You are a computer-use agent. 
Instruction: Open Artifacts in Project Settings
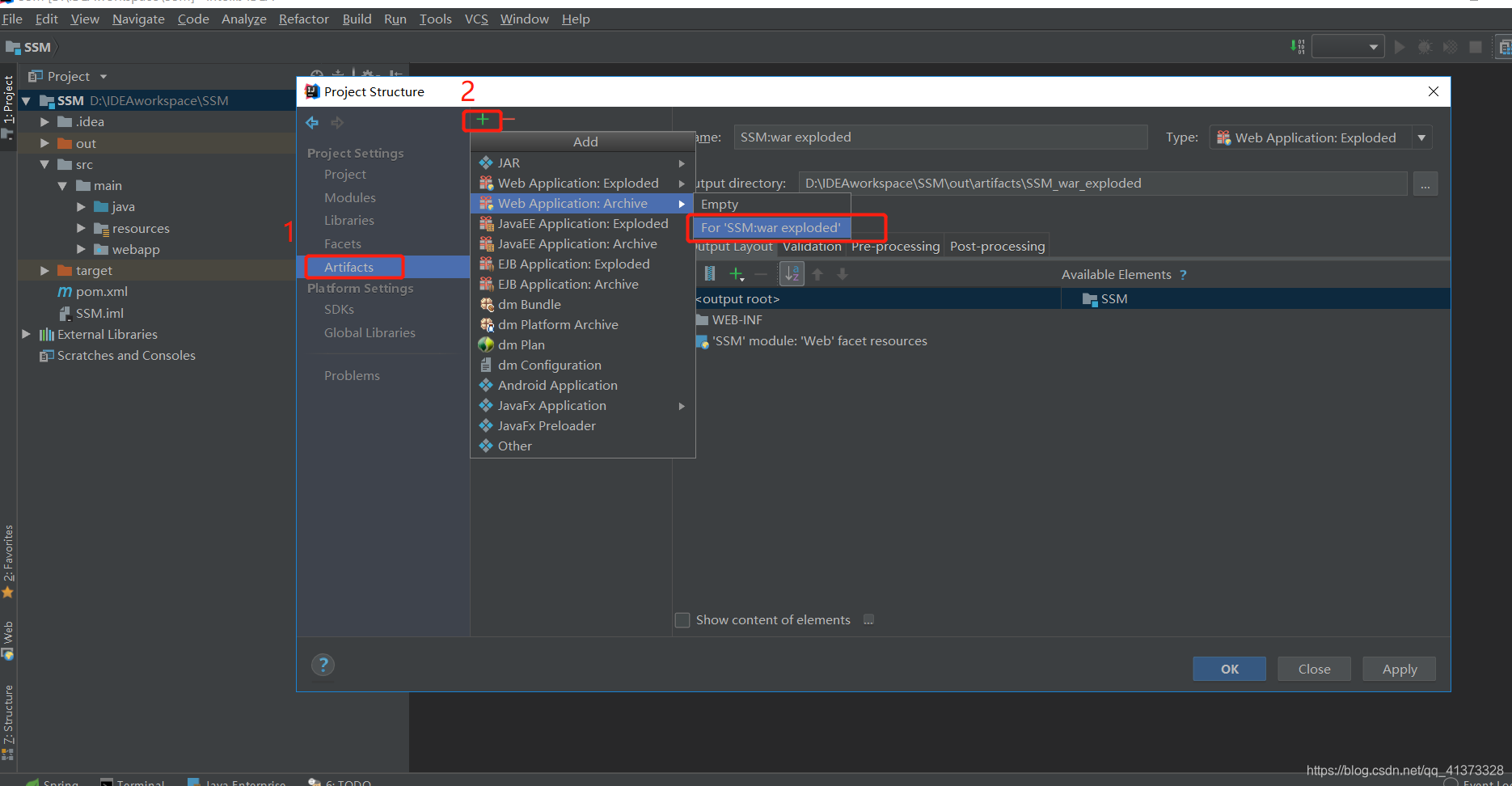pyautogui.click(x=348, y=267)
